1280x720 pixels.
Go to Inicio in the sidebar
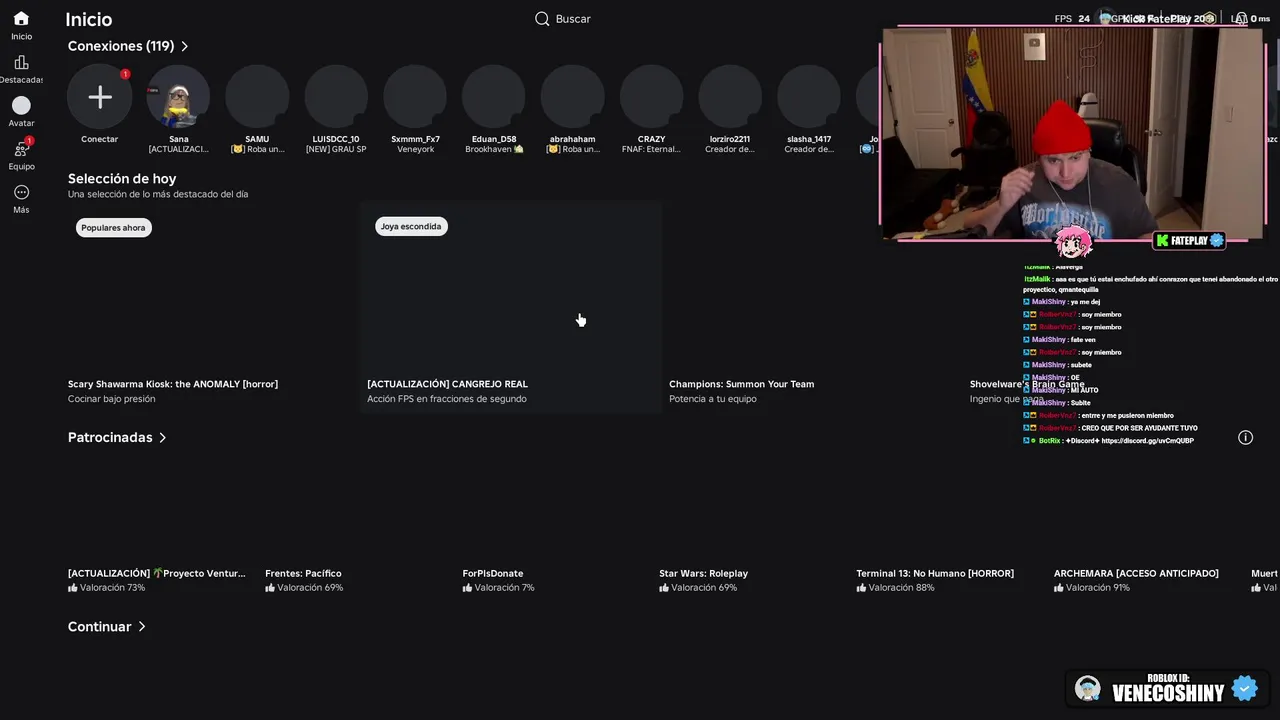[21, 25]
